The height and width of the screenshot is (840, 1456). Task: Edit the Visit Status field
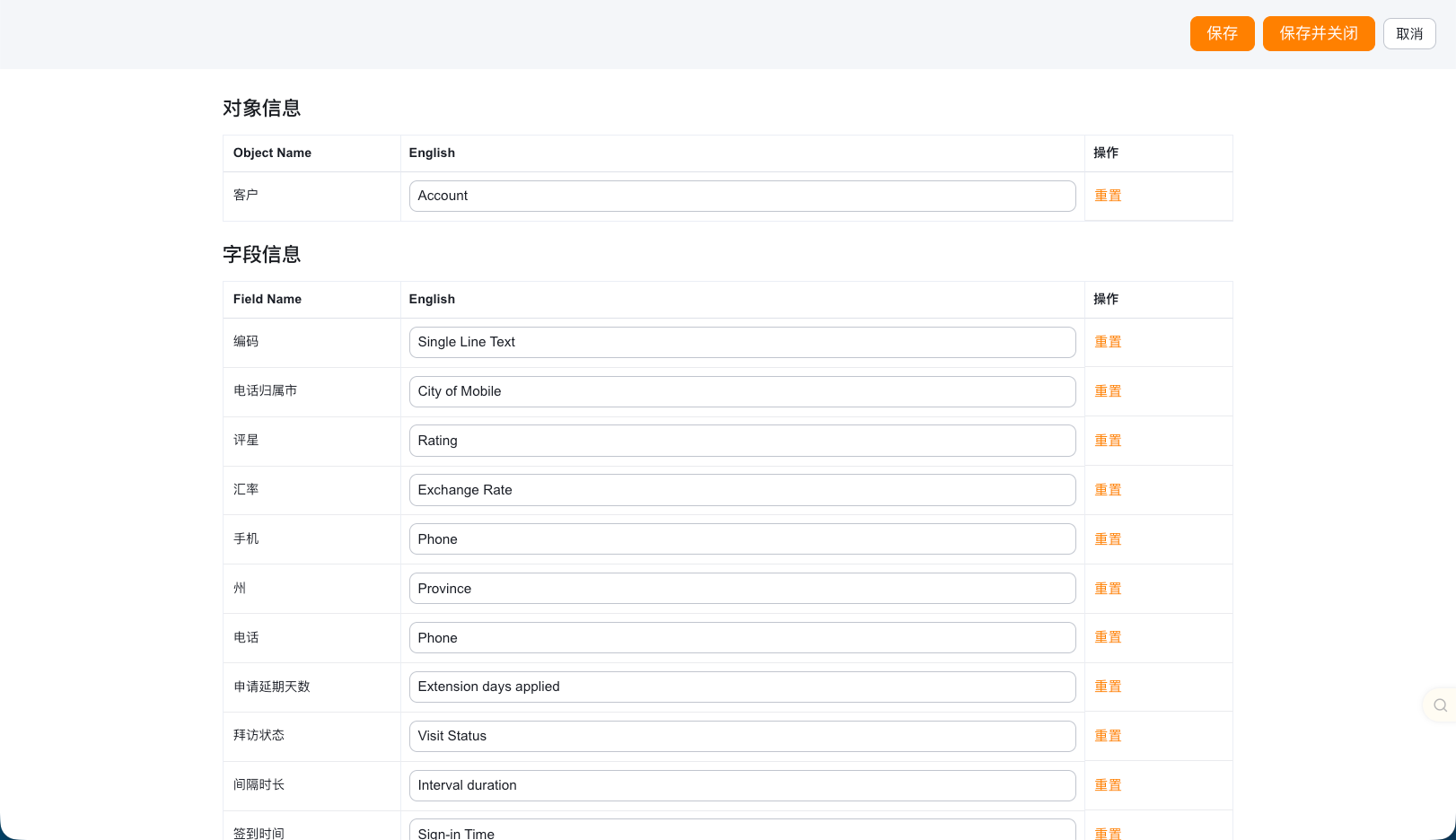point(742,736)
